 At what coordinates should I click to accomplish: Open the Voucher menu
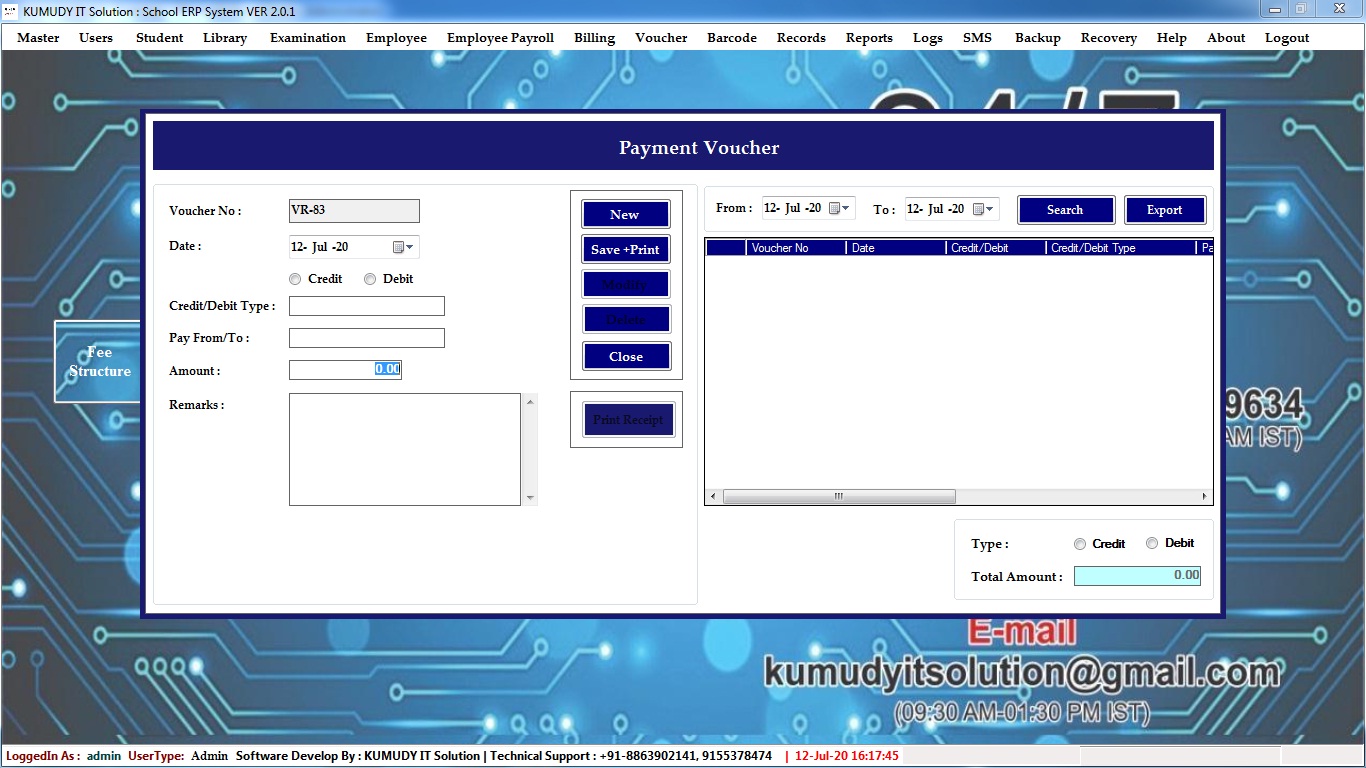click(x=661, y=38)
